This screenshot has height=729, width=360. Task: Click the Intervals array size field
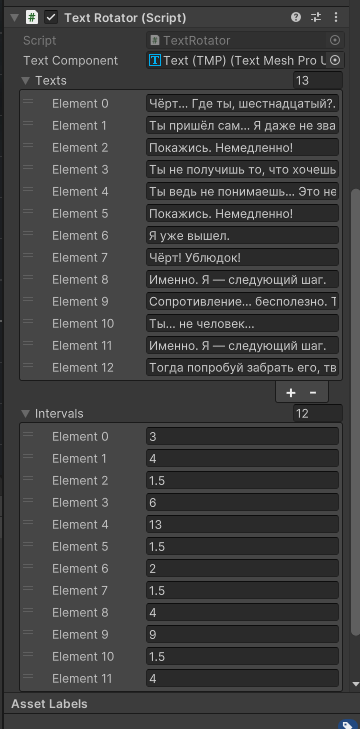click(318, 413)
